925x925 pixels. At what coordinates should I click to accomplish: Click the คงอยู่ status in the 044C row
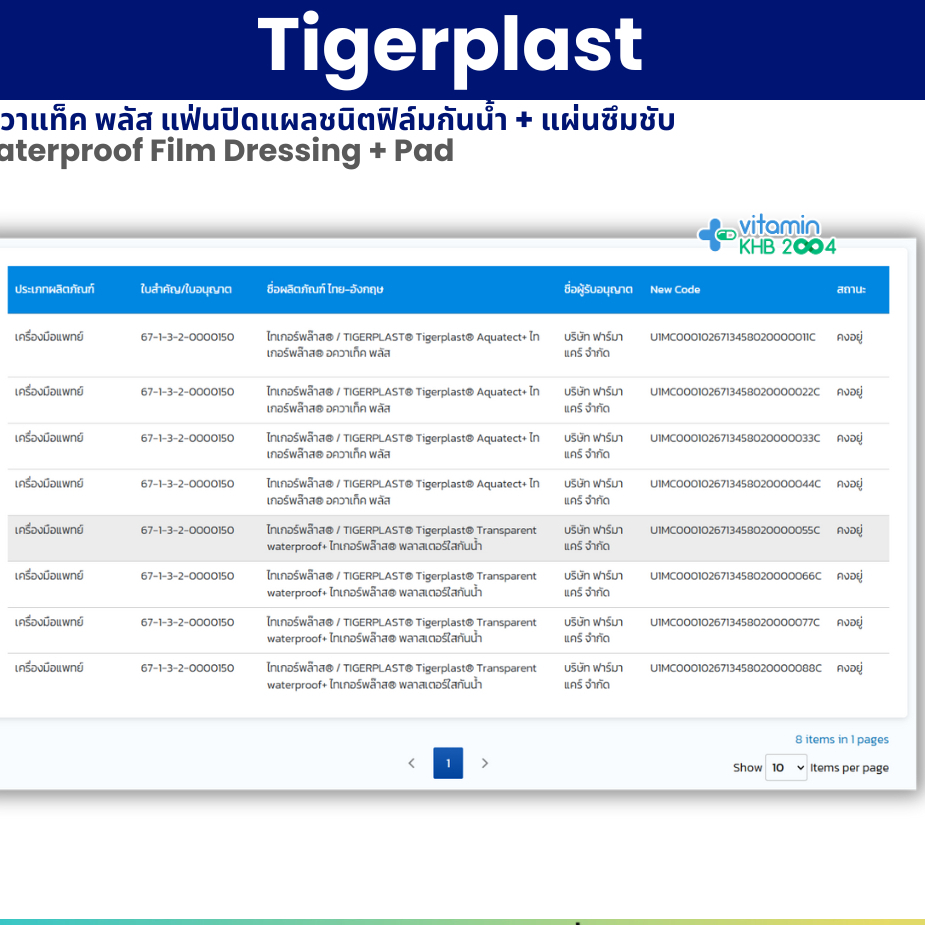pyautogui.click(x=849, y=484)
